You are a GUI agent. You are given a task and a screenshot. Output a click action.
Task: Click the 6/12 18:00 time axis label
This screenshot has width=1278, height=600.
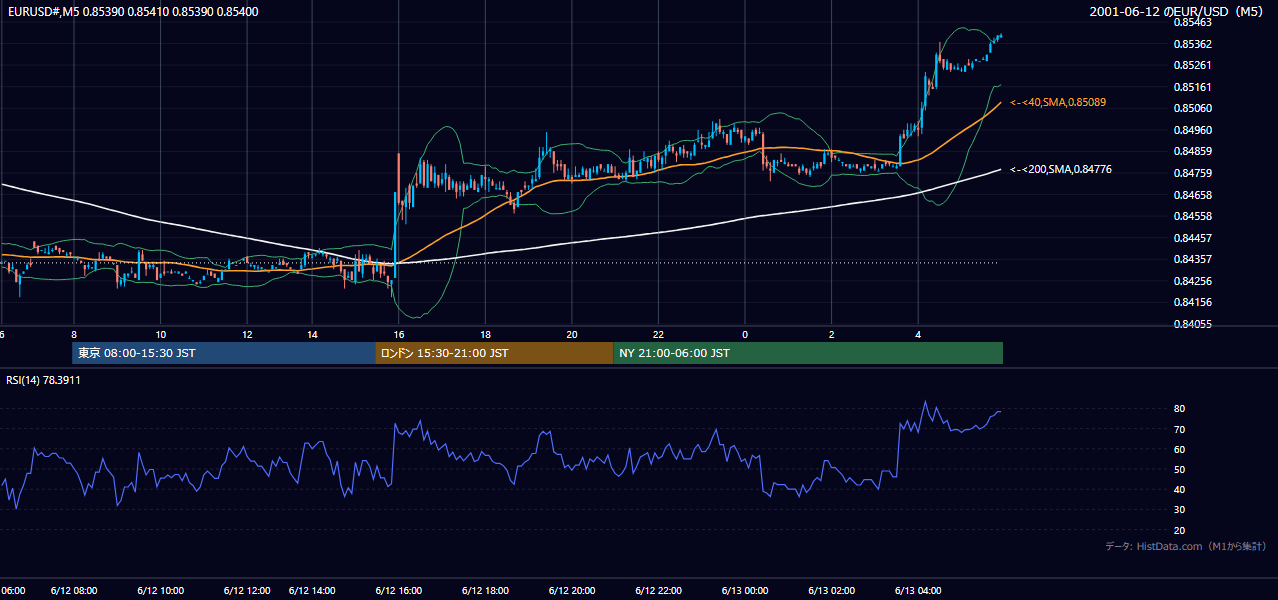(485, 590)
